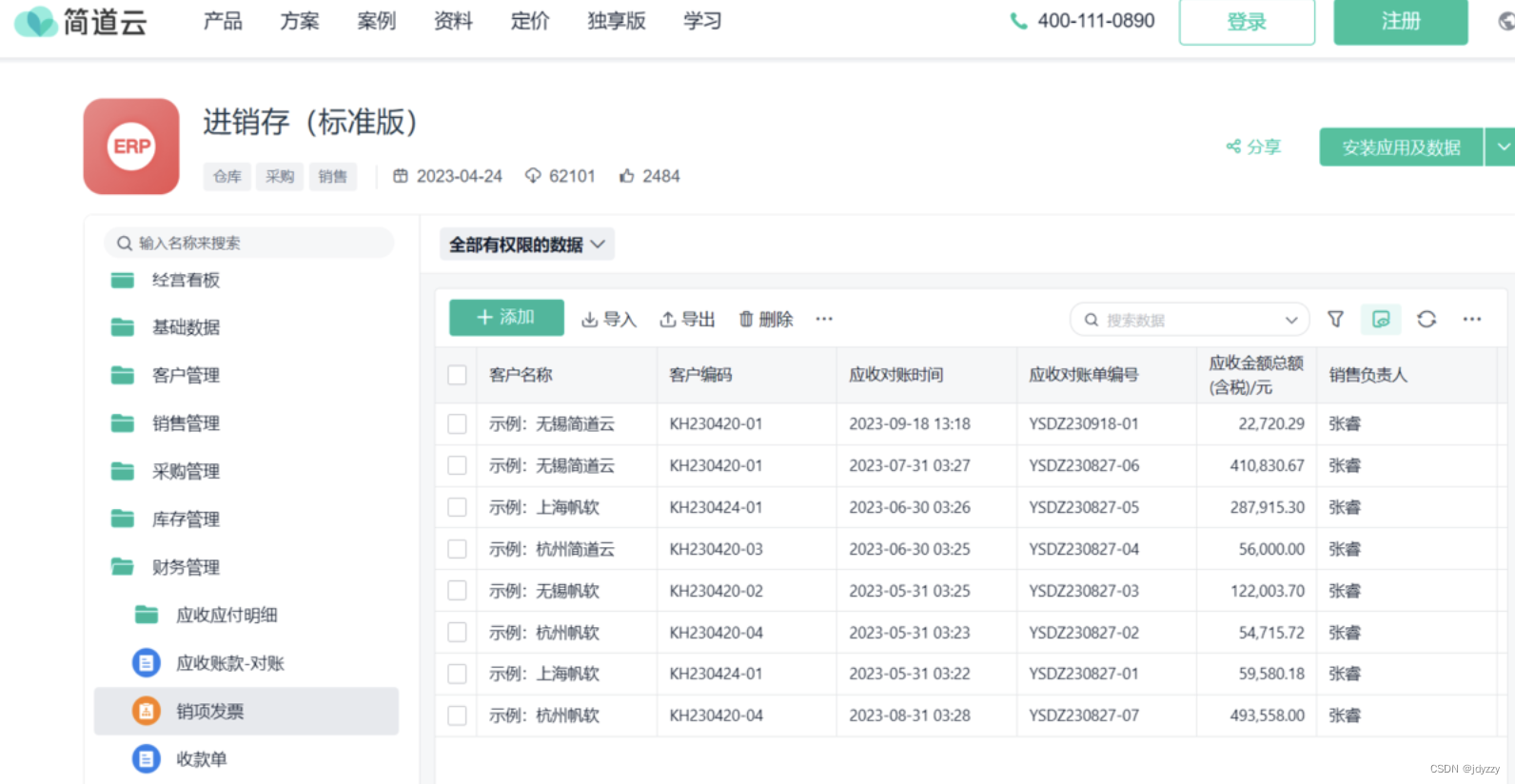The width and height of the screenshot is (1515, 784).
Task: Click the download count icon beside 62101
Action: point(533,176)
